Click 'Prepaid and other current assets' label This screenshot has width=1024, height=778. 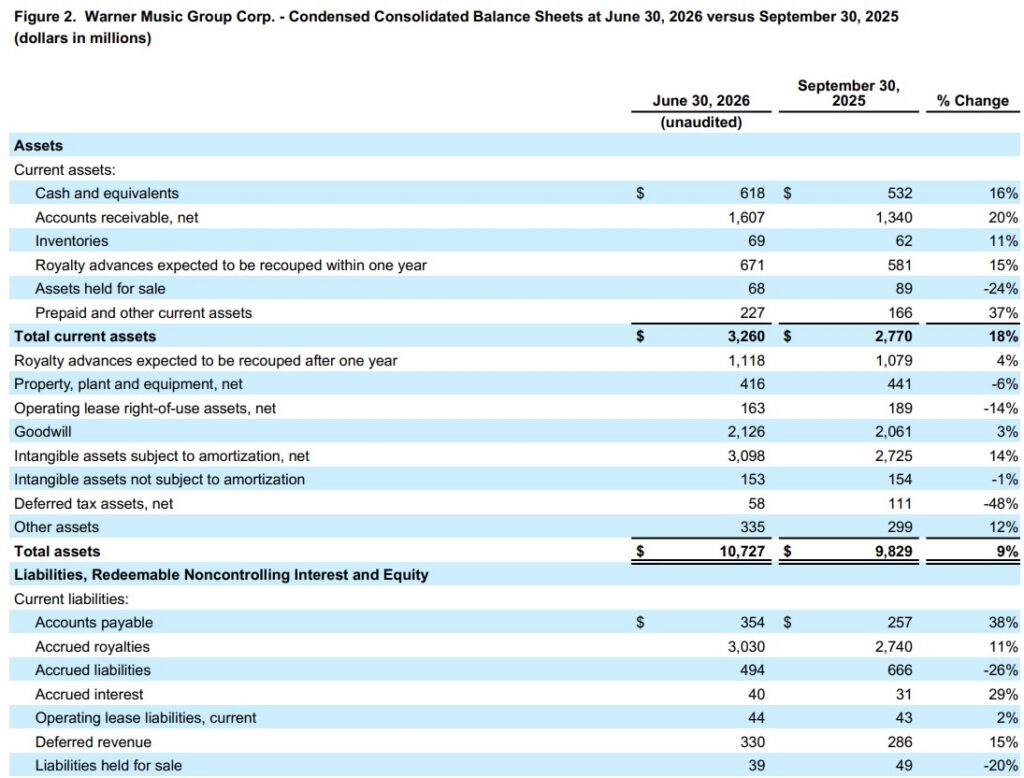(x=143, y=313)
